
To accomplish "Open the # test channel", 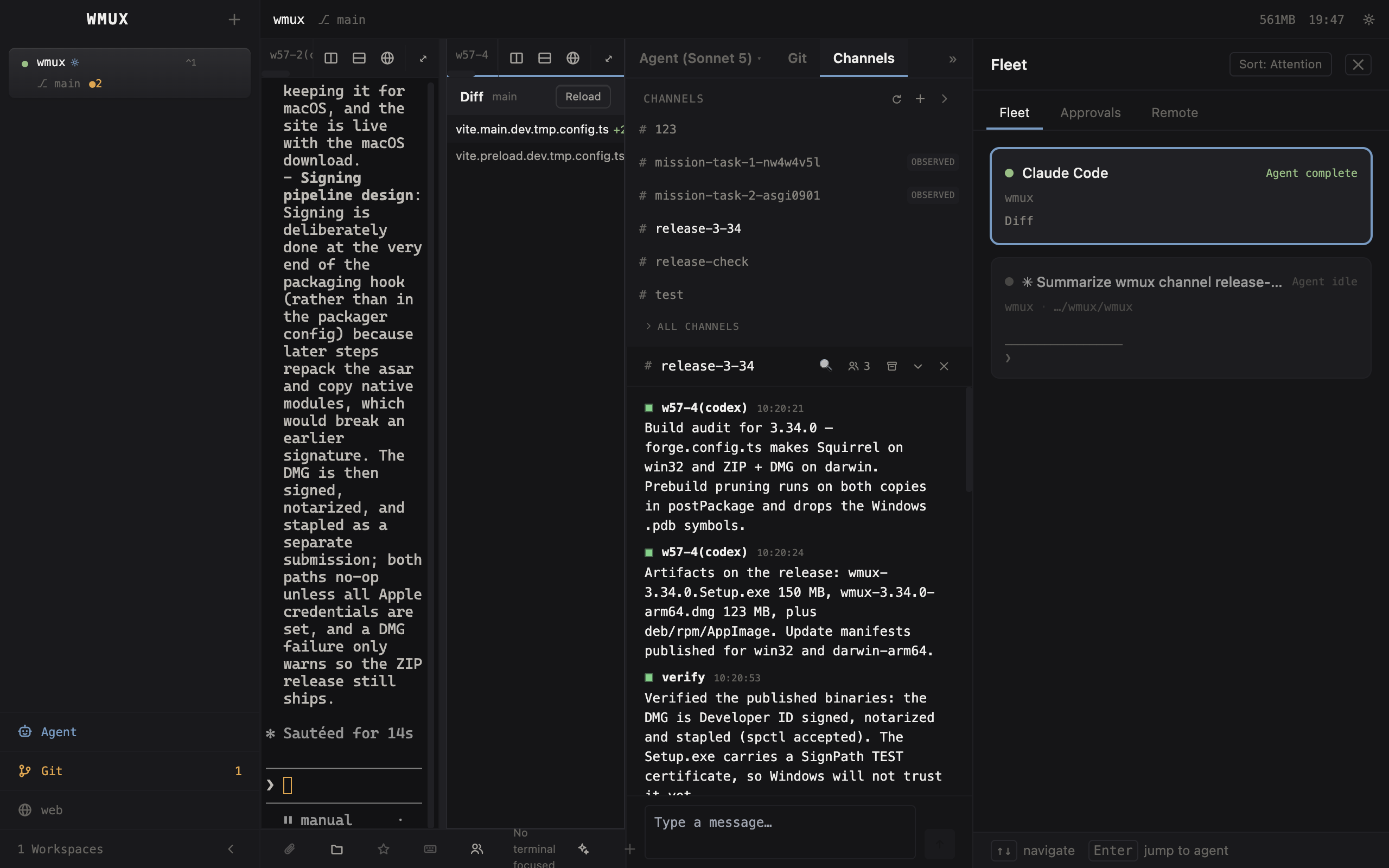I will pos(799,295).
